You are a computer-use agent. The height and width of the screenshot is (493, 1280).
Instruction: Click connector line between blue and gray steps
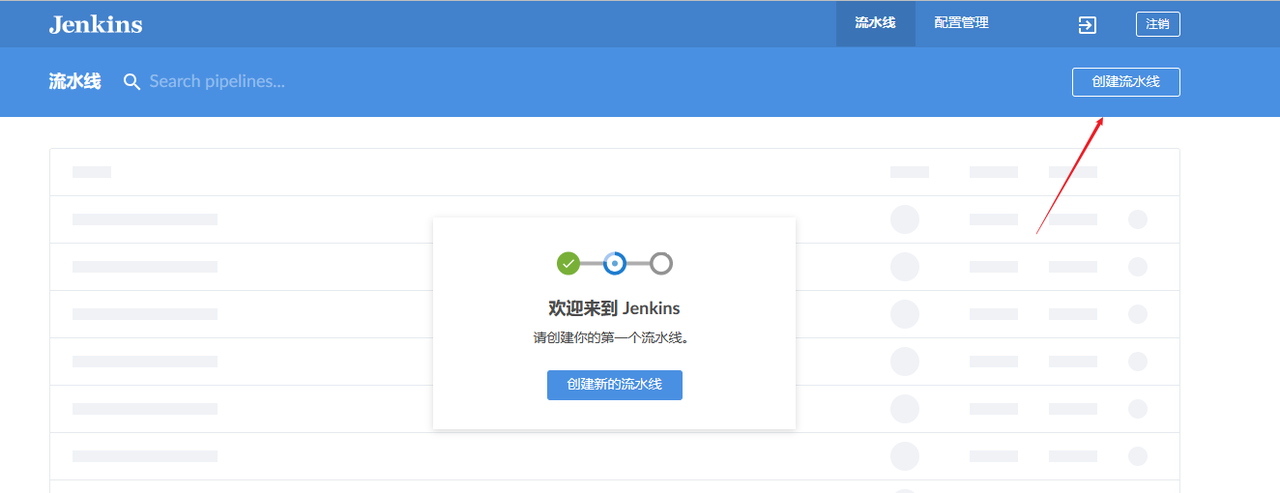click(638, 264)
